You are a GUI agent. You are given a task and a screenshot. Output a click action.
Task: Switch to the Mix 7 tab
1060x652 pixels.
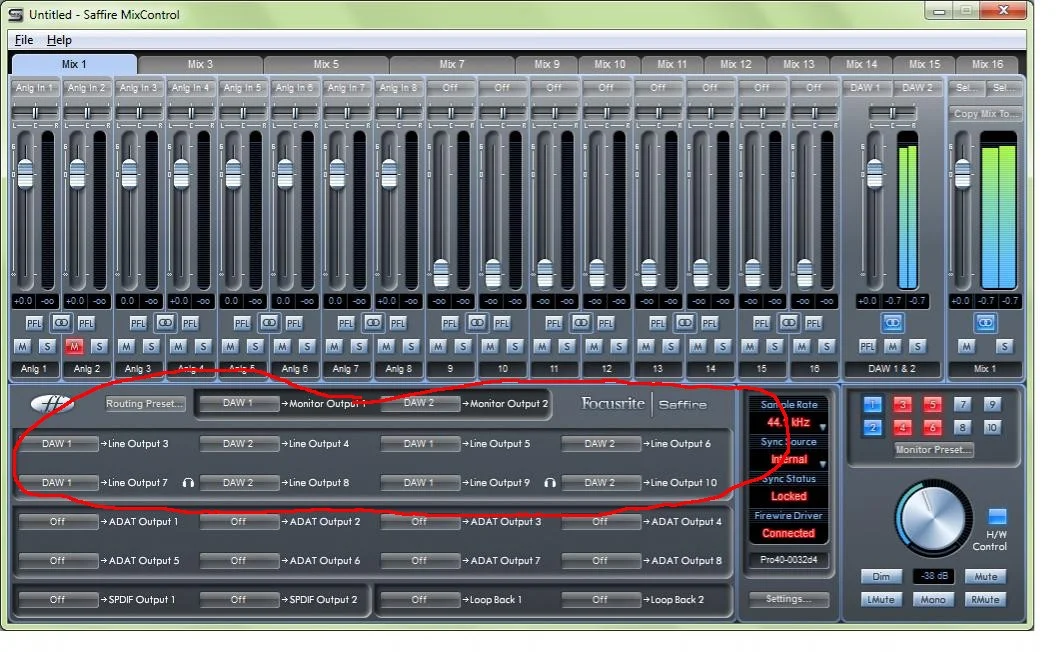[x=452, y=64]
